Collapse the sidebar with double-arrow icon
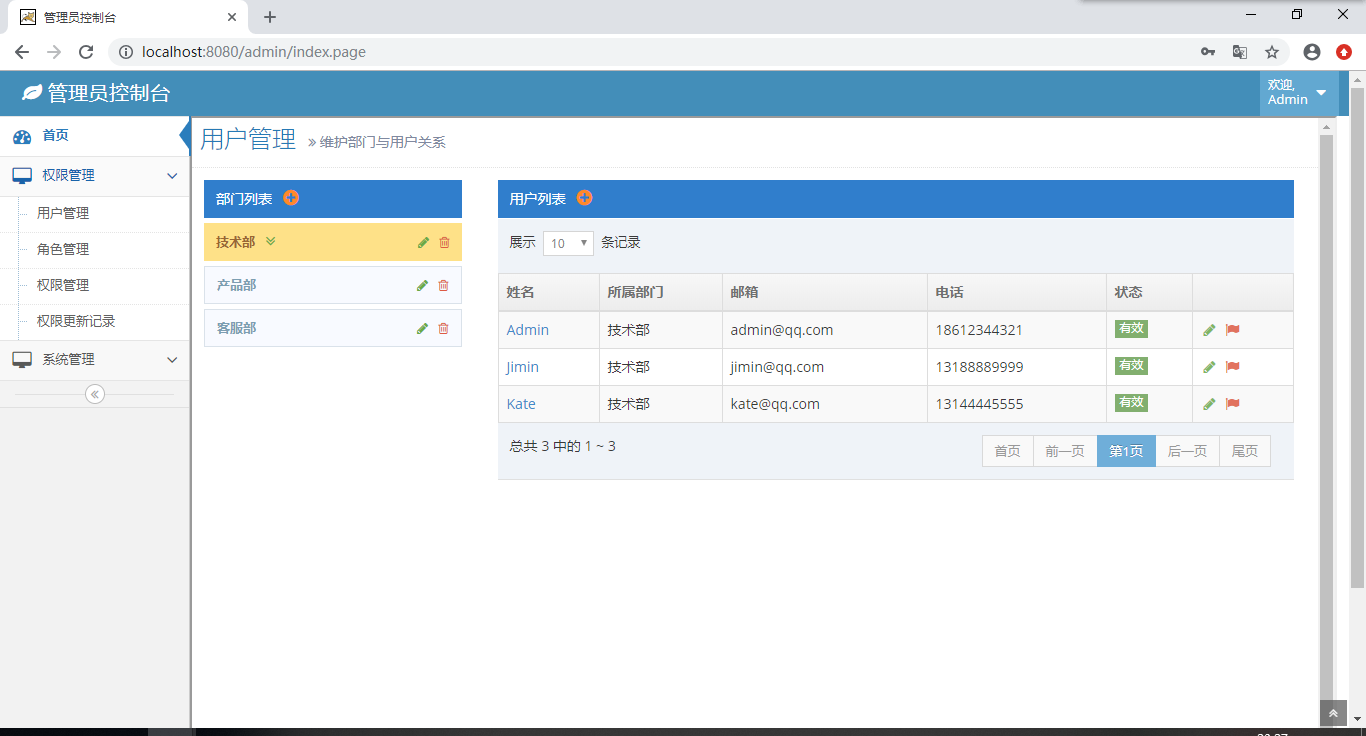The image size is (1366, 736). [x=95, y=394]
